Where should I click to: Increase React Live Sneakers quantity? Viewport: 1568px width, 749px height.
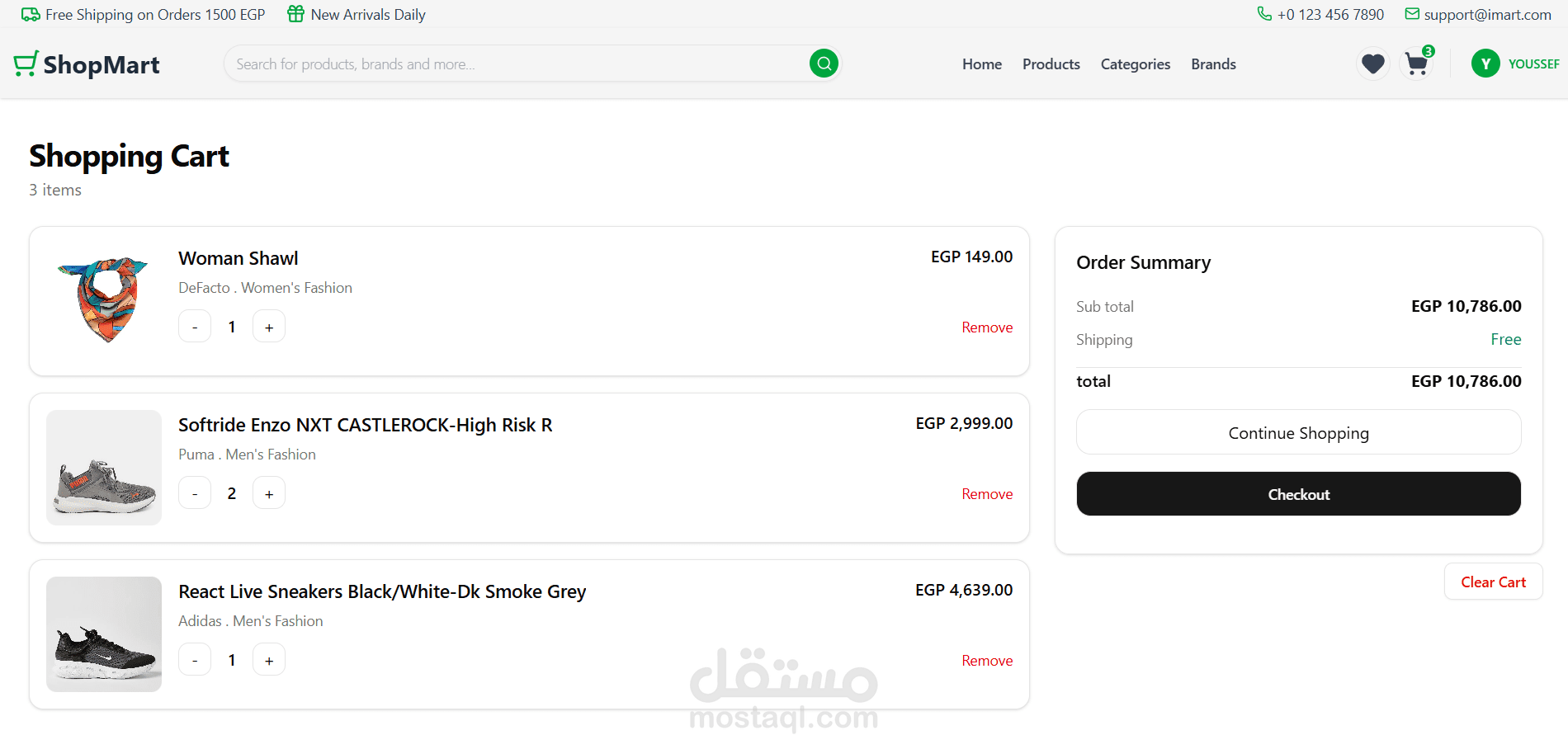[x=269, y=660]
